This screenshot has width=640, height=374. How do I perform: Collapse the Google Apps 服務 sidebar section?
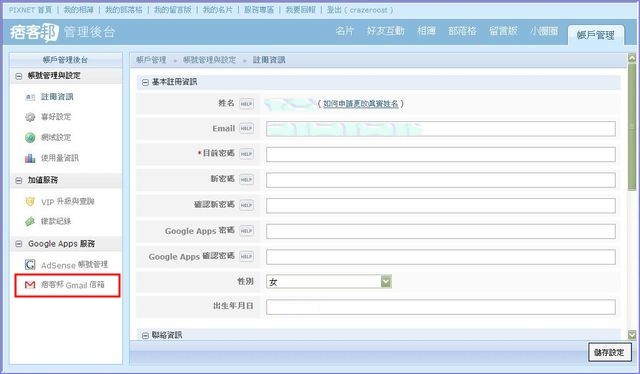pyautogui.click(x=18, y=244)
